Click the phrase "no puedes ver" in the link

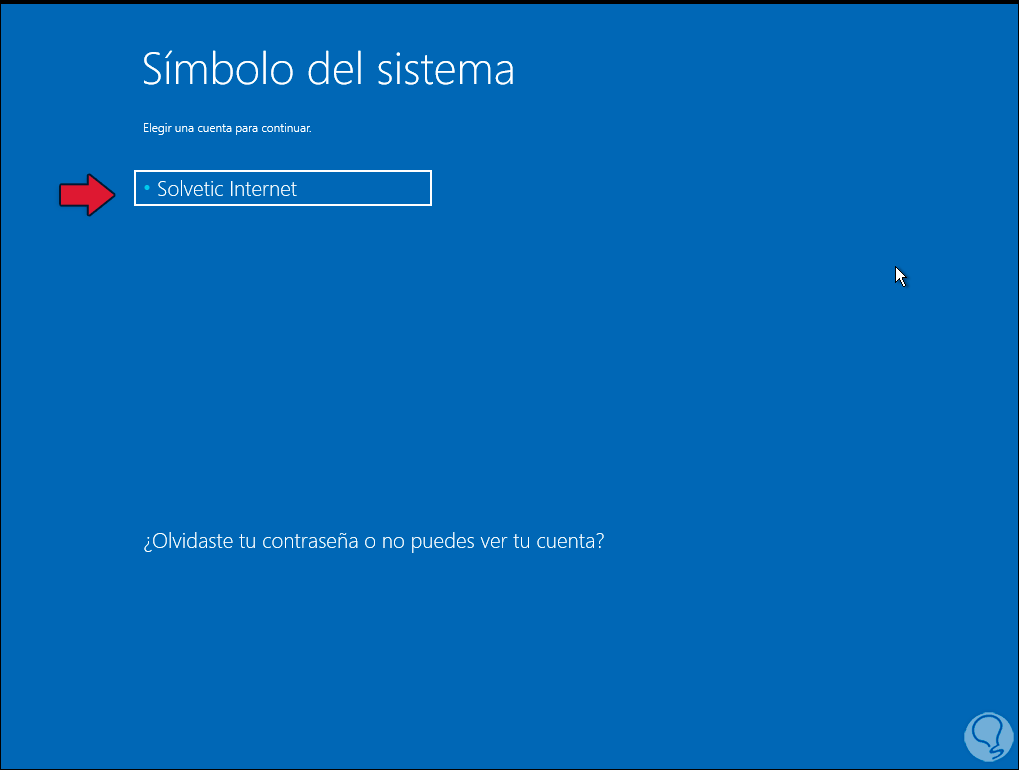[x=438, y=542]
